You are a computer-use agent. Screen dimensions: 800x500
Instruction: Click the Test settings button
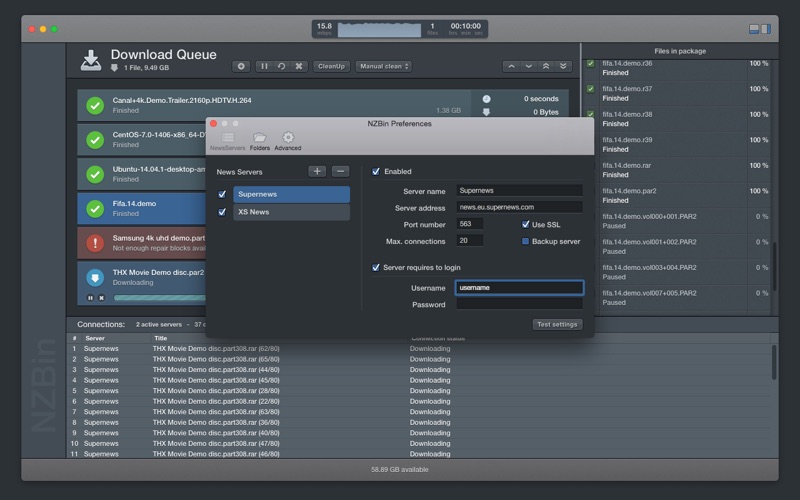click(x=557, y=324)
